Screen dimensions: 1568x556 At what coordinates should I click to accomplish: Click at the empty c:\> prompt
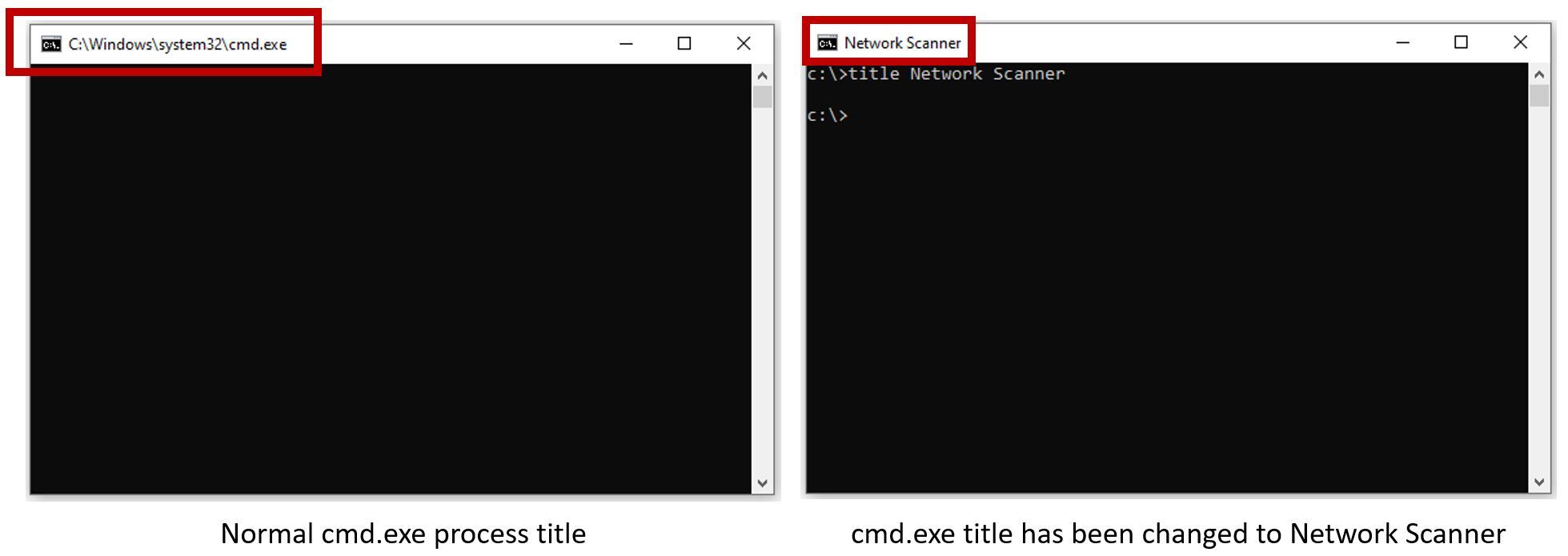pos(827,115)
